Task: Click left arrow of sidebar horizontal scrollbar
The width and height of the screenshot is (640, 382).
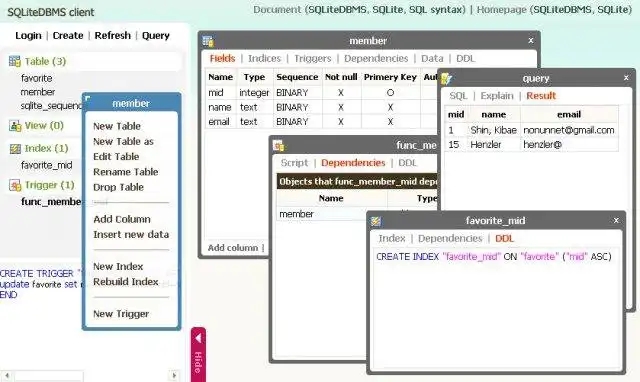Action: click(x=7, y=375)
